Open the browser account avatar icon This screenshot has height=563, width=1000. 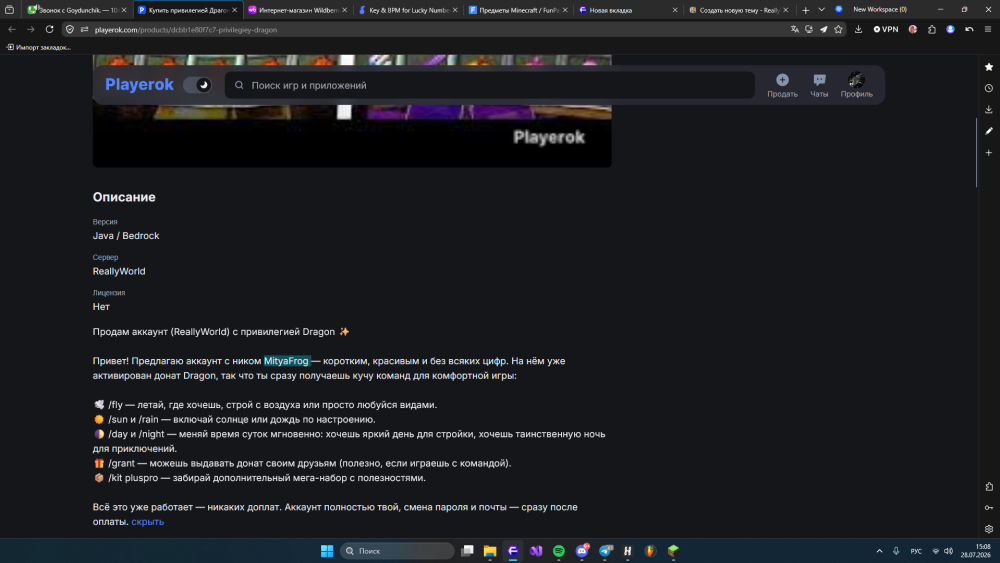(x=950, y=29)
